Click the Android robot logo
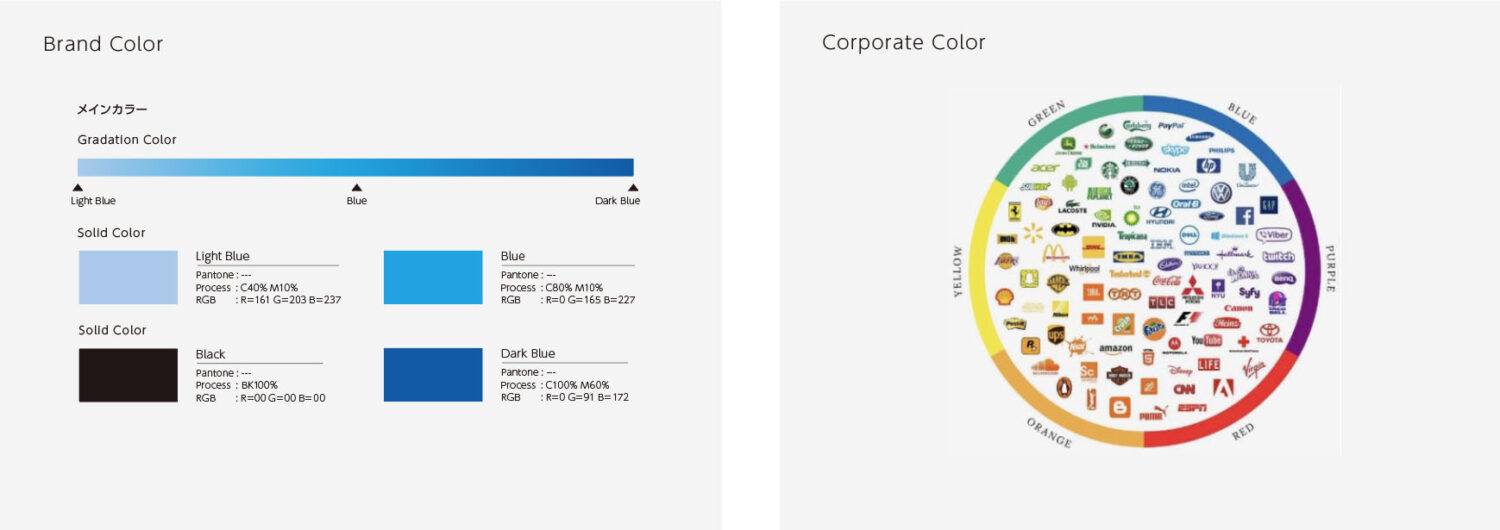The image size is (1500, 530). (1068, 183)
